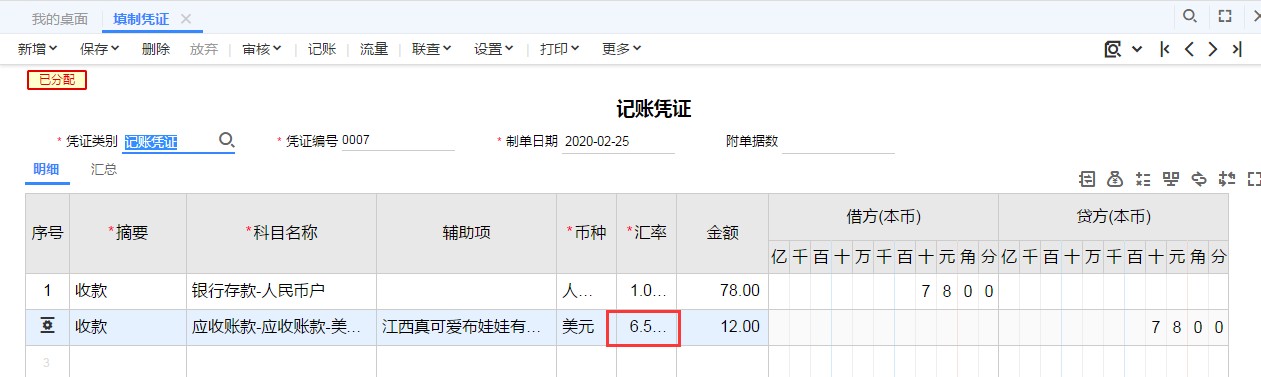
Task: Switch to the 汇总 tab
Action: pyautogui.click(x=104, y=170)
